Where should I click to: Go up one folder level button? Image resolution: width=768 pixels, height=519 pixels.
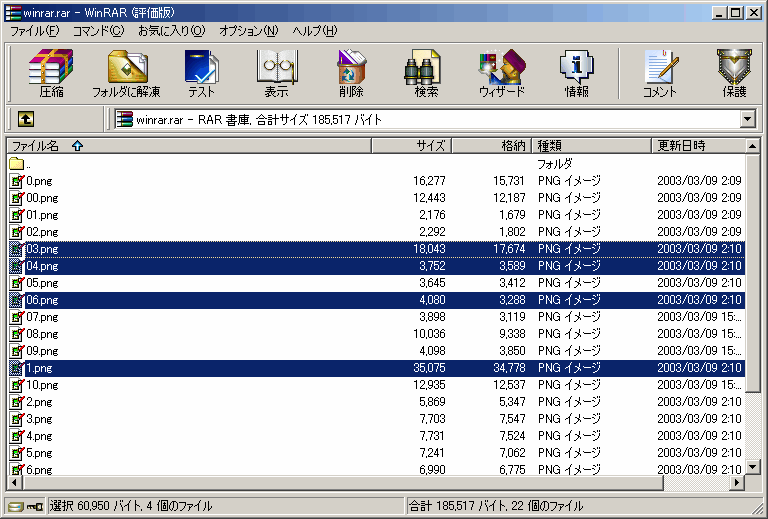pos(26,120)
